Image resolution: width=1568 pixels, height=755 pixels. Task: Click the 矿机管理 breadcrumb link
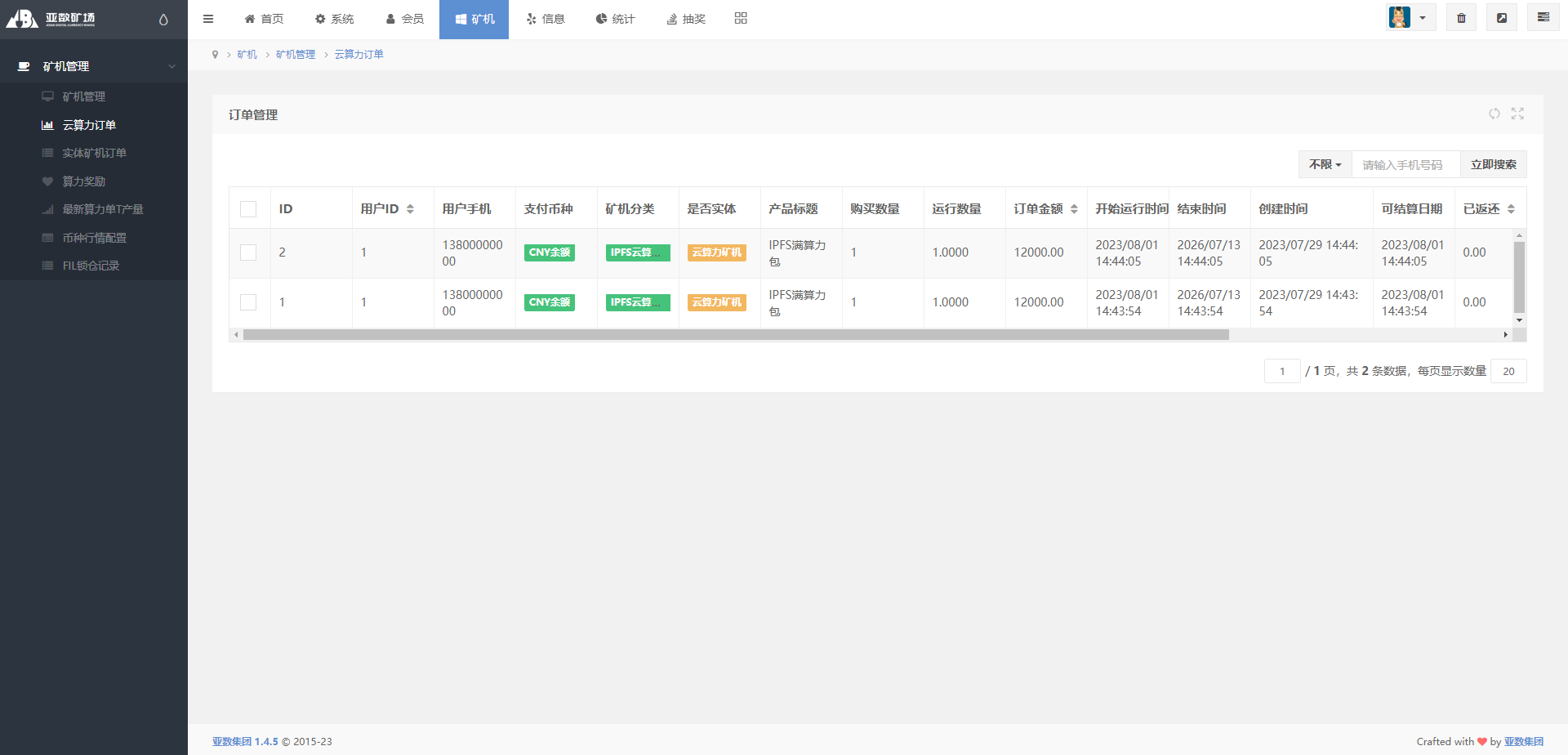295,54
